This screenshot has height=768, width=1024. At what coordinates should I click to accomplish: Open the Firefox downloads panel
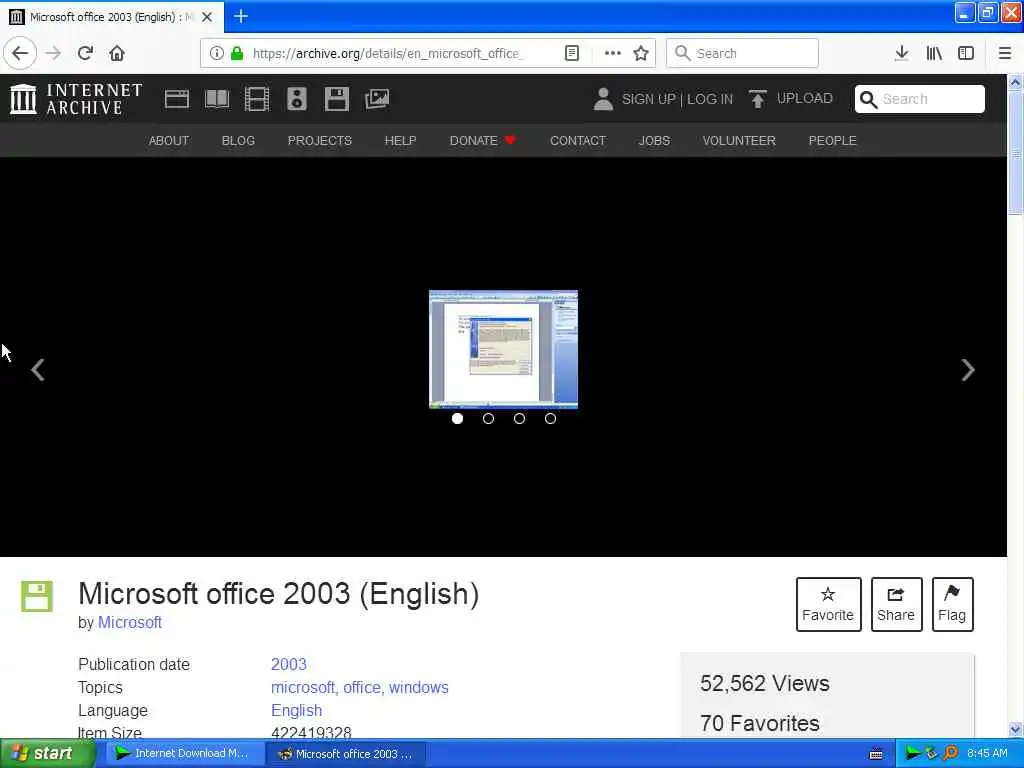click(901, 54)
